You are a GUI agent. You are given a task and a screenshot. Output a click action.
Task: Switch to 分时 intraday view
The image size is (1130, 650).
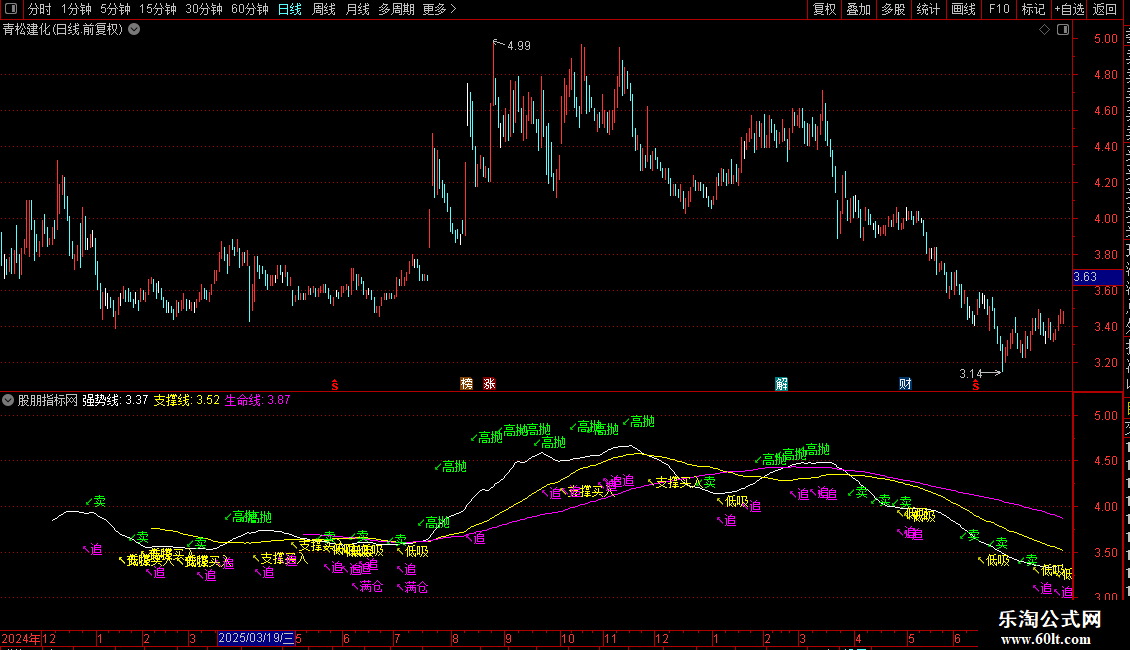pyautogui.click(x=40, y=9)
